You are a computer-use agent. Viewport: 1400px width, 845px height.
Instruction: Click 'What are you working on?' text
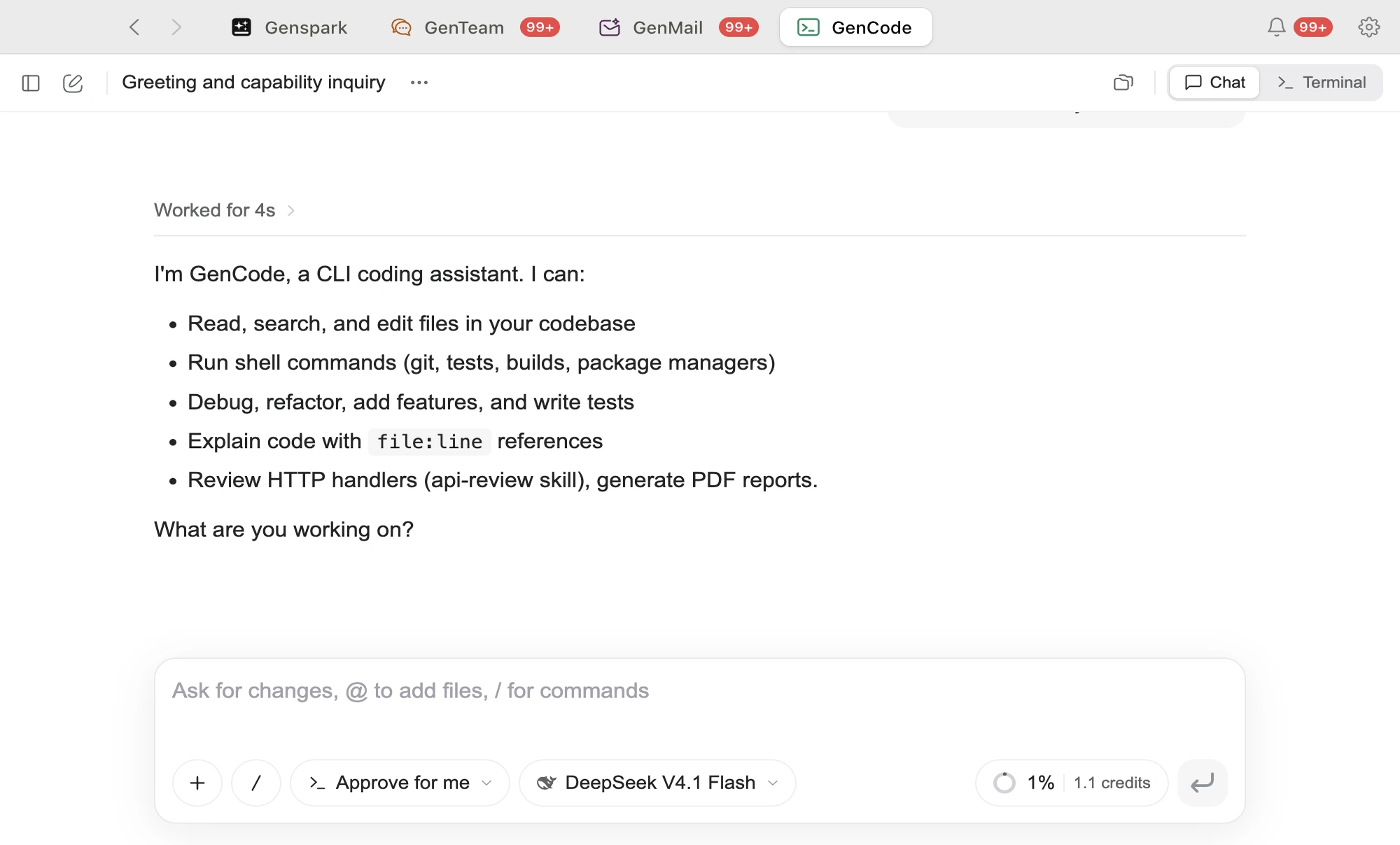coord(283,529)
